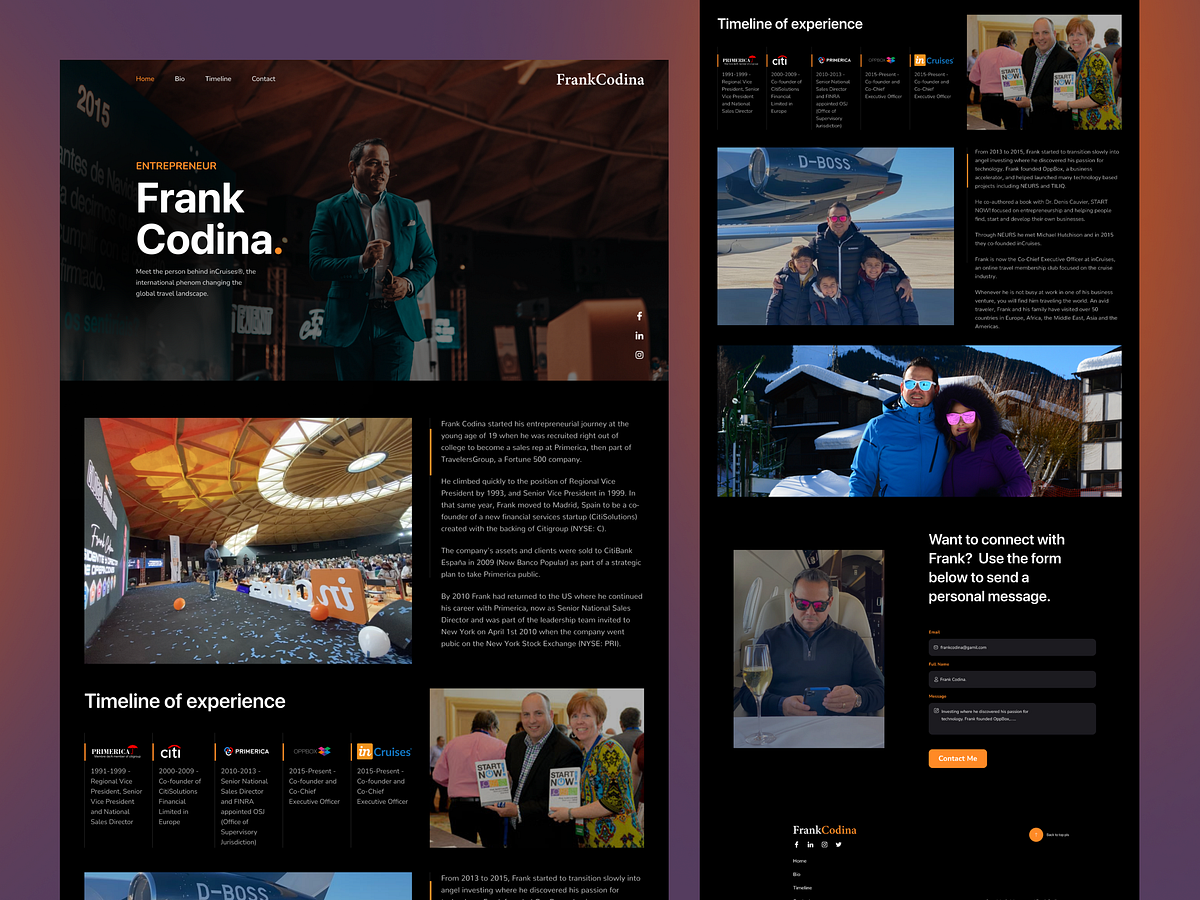The image size is (1200, 900).
Task: Click the envelope icon inside the Email field
Action: pyautogui.click(x=936, y=648)
